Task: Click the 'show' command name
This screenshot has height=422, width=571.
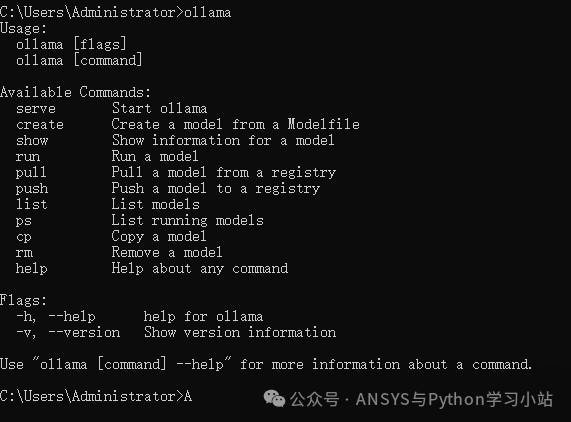Action: click(32, 141)
